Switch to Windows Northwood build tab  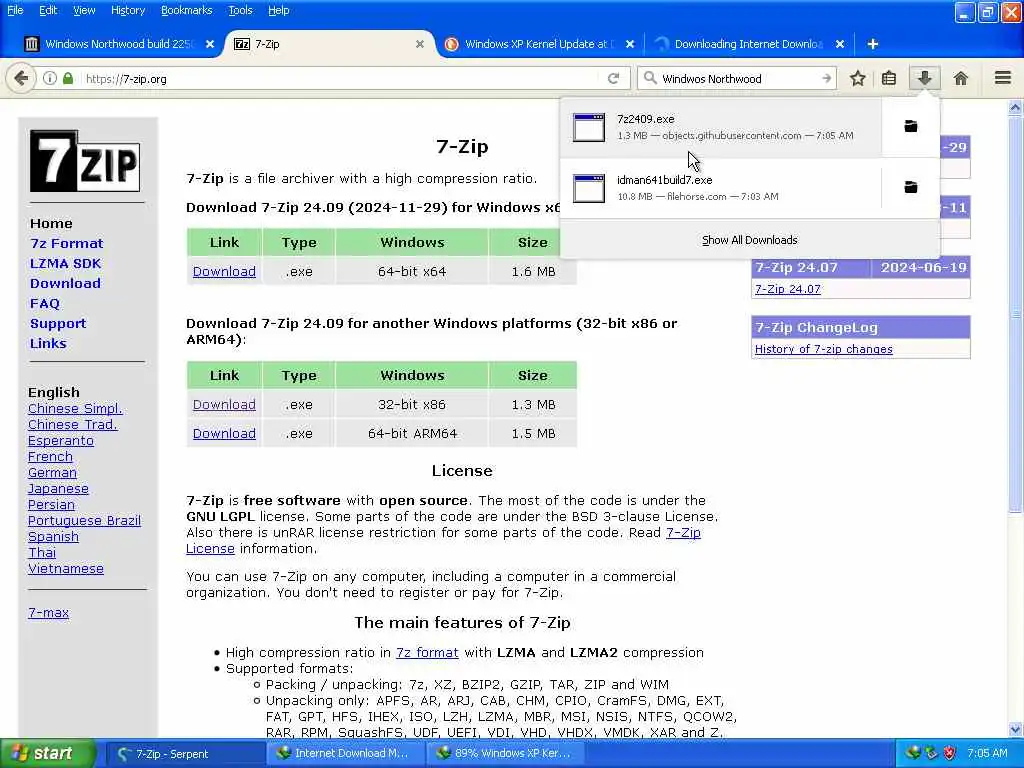pos(118,44)
